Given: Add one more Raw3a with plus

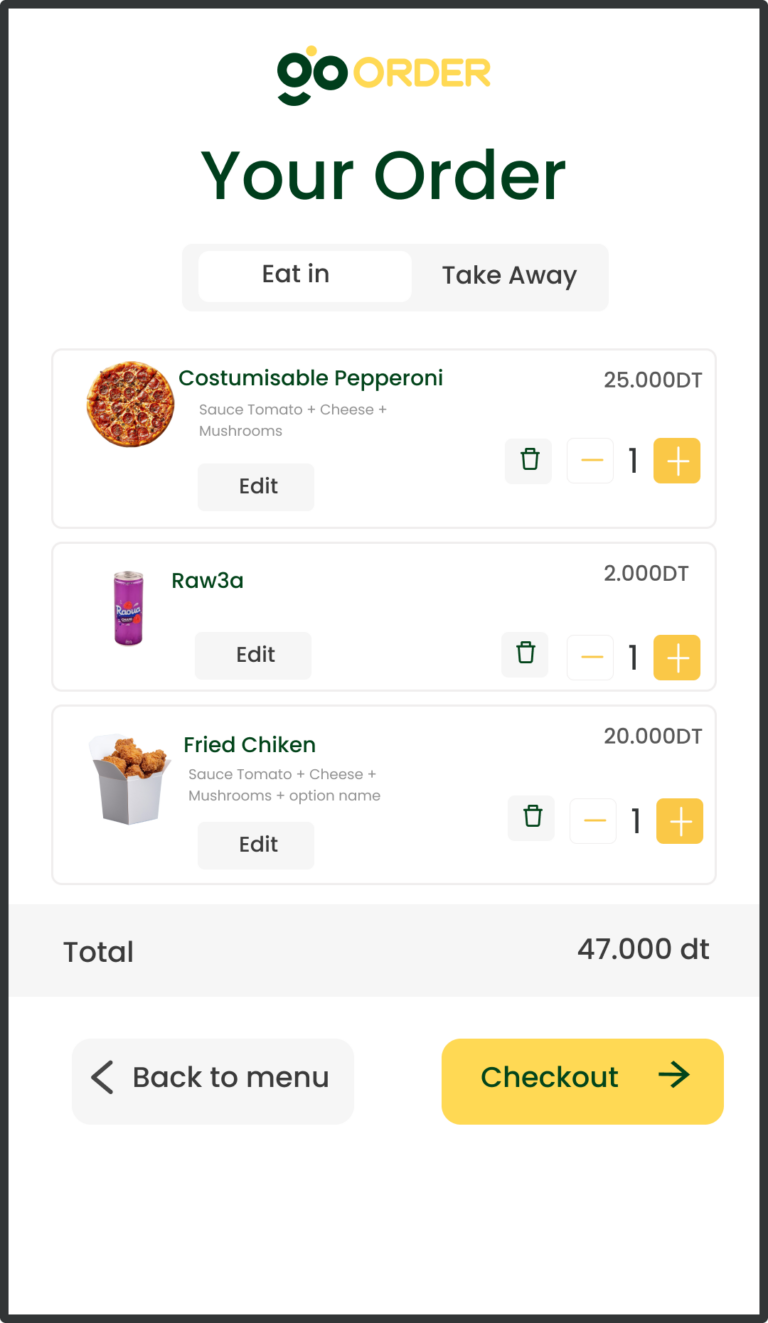Looking at the screenshot, I should tap(677, 657).
